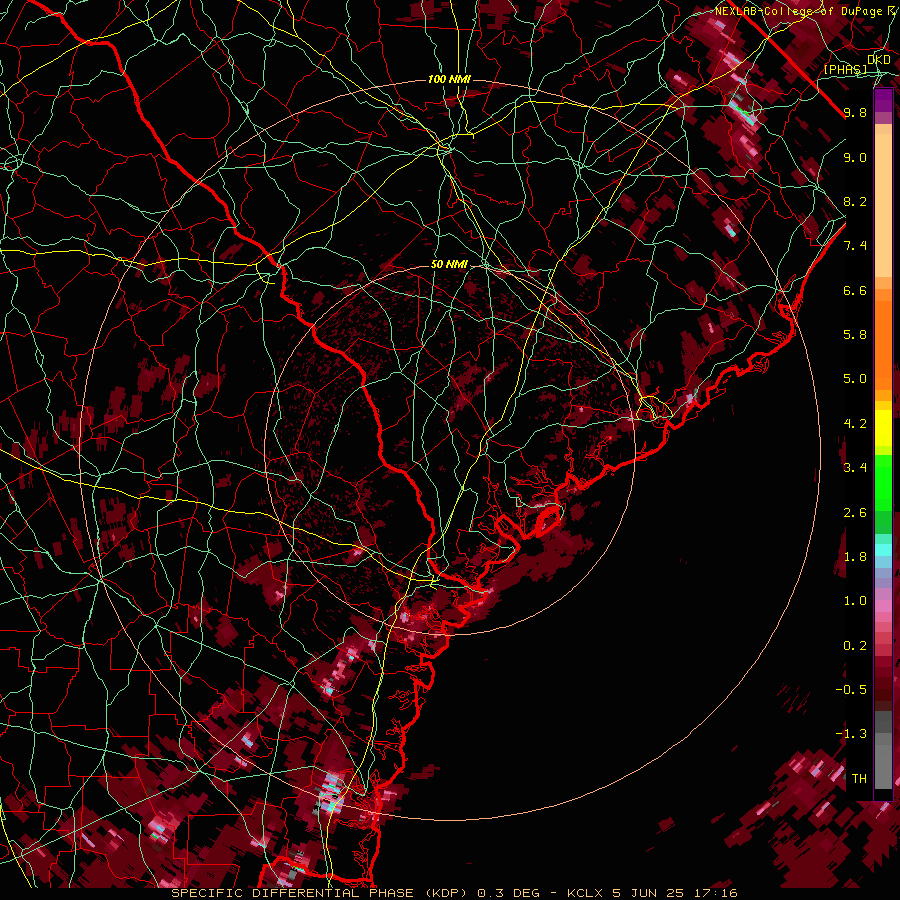The image size is (900, 900).
Task: Click the 4.2 value on the color scale
Action: 855,424
